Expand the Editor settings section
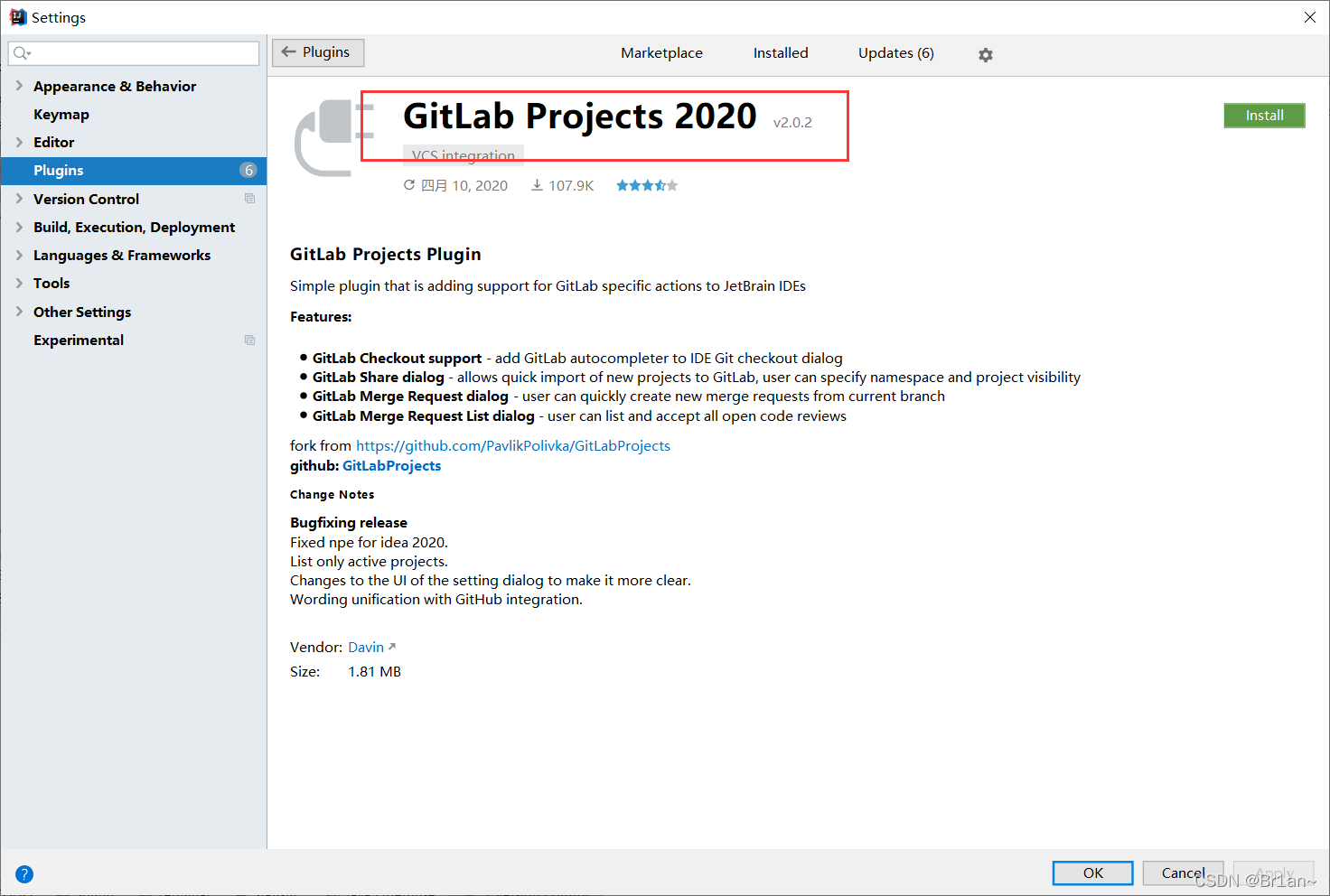This screenshot has width=1330, height=896. coord(19,142)
